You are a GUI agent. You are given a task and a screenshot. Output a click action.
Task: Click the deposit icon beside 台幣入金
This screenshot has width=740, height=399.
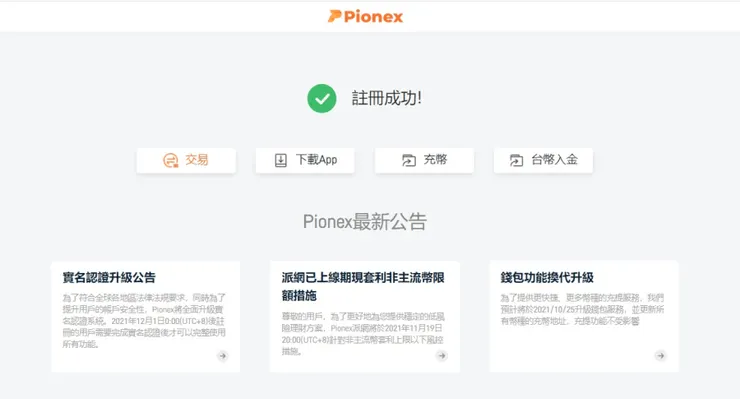[x=516, y=161]
